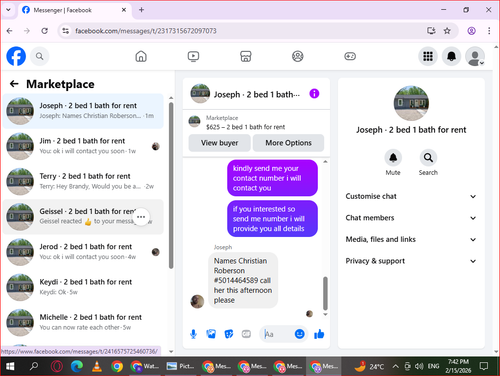Open the Windows Start menu

[x=10, y=366]
